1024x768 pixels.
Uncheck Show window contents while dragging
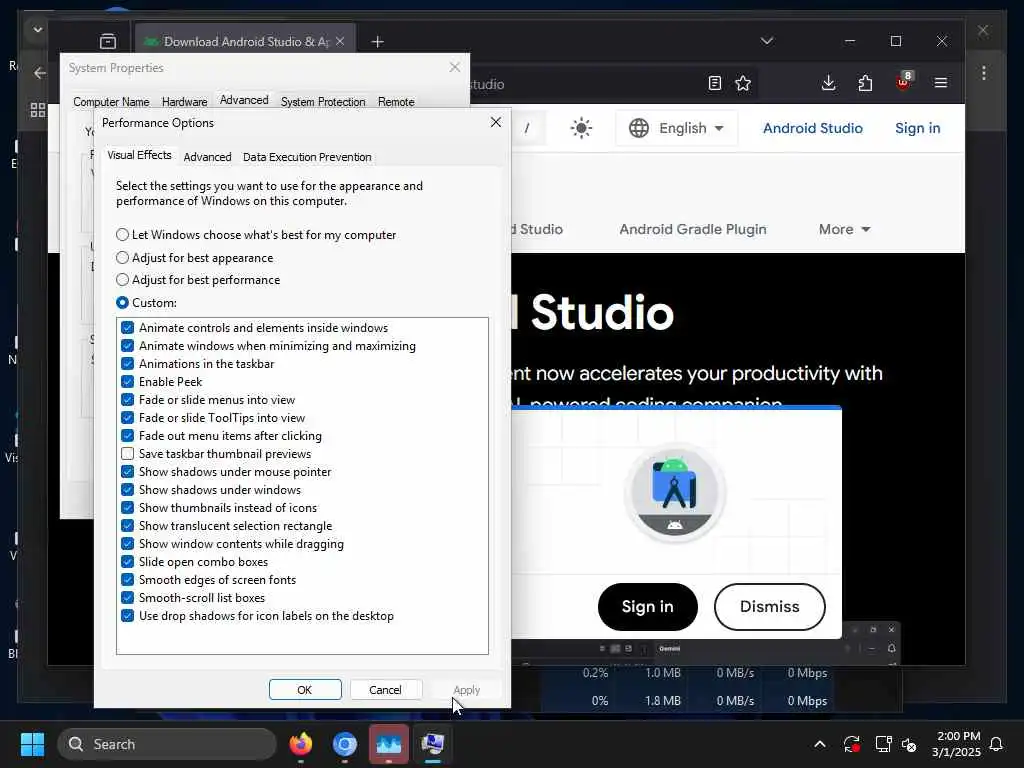click(x=127, y=544)
